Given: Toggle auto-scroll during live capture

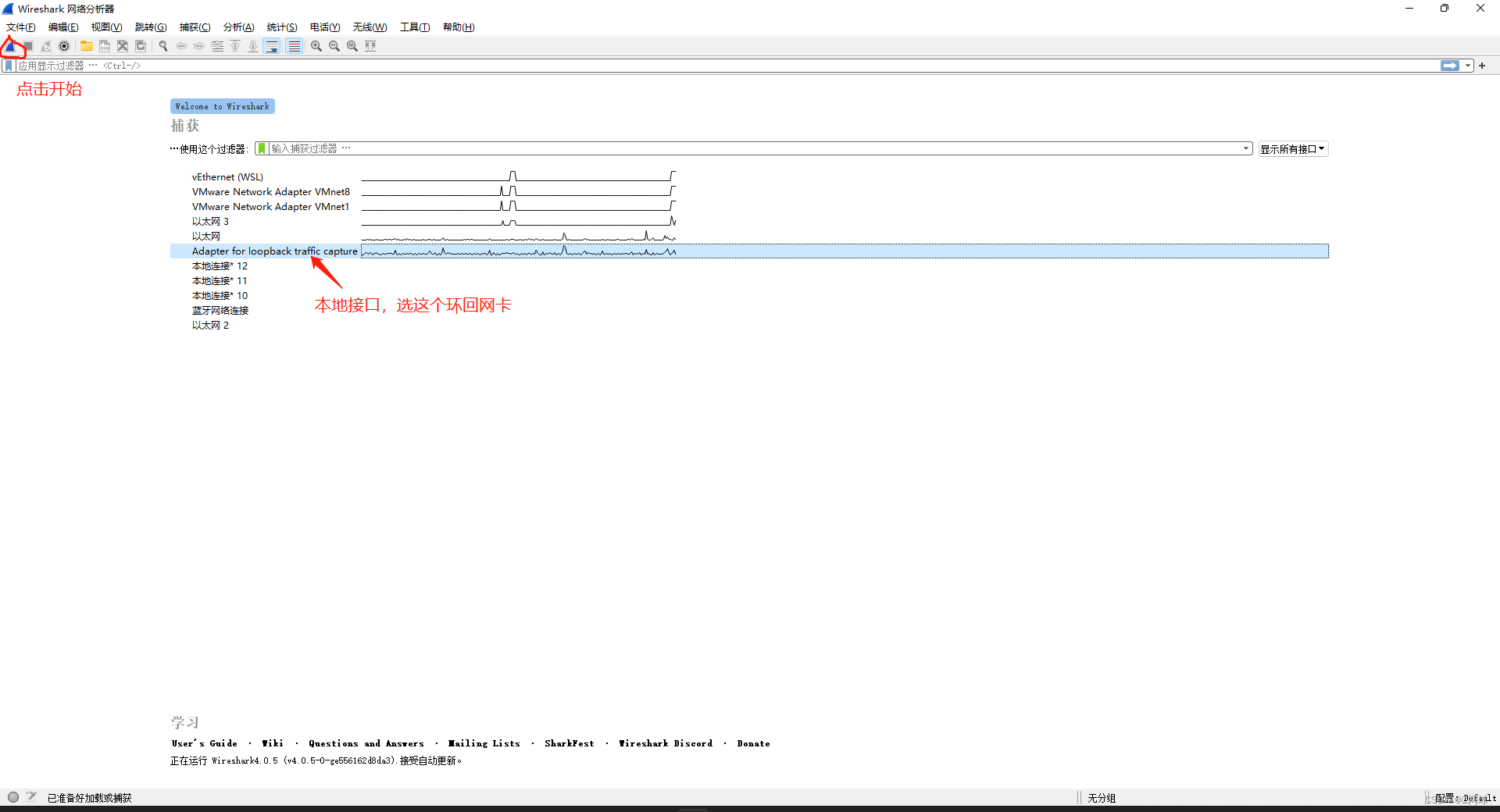Looking at the screenshot, I should [272, 46].
